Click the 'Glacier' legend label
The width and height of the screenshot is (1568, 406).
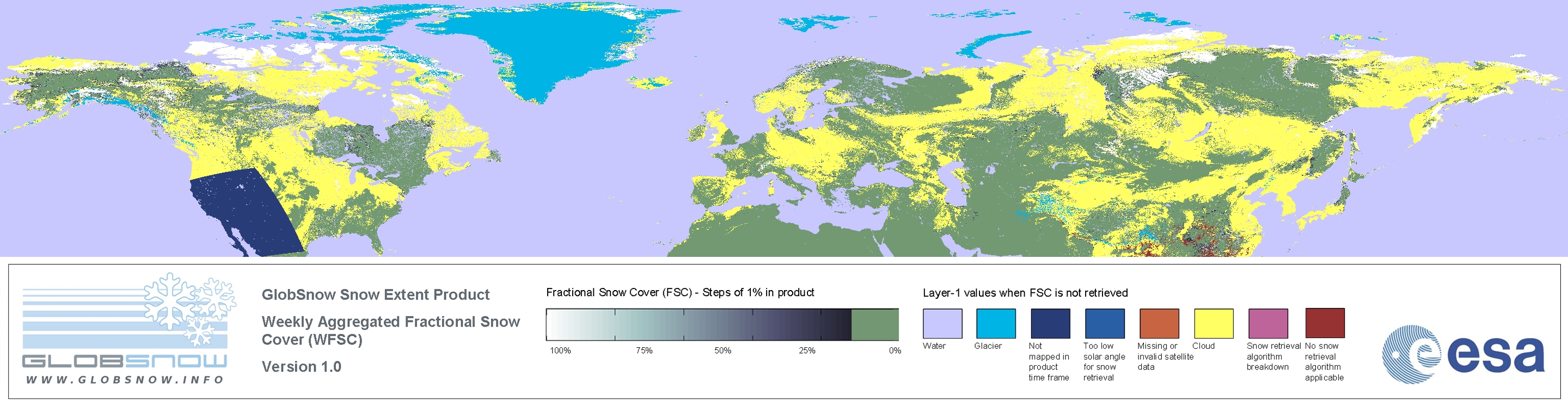pyautogui.click(x=988, y=346)
